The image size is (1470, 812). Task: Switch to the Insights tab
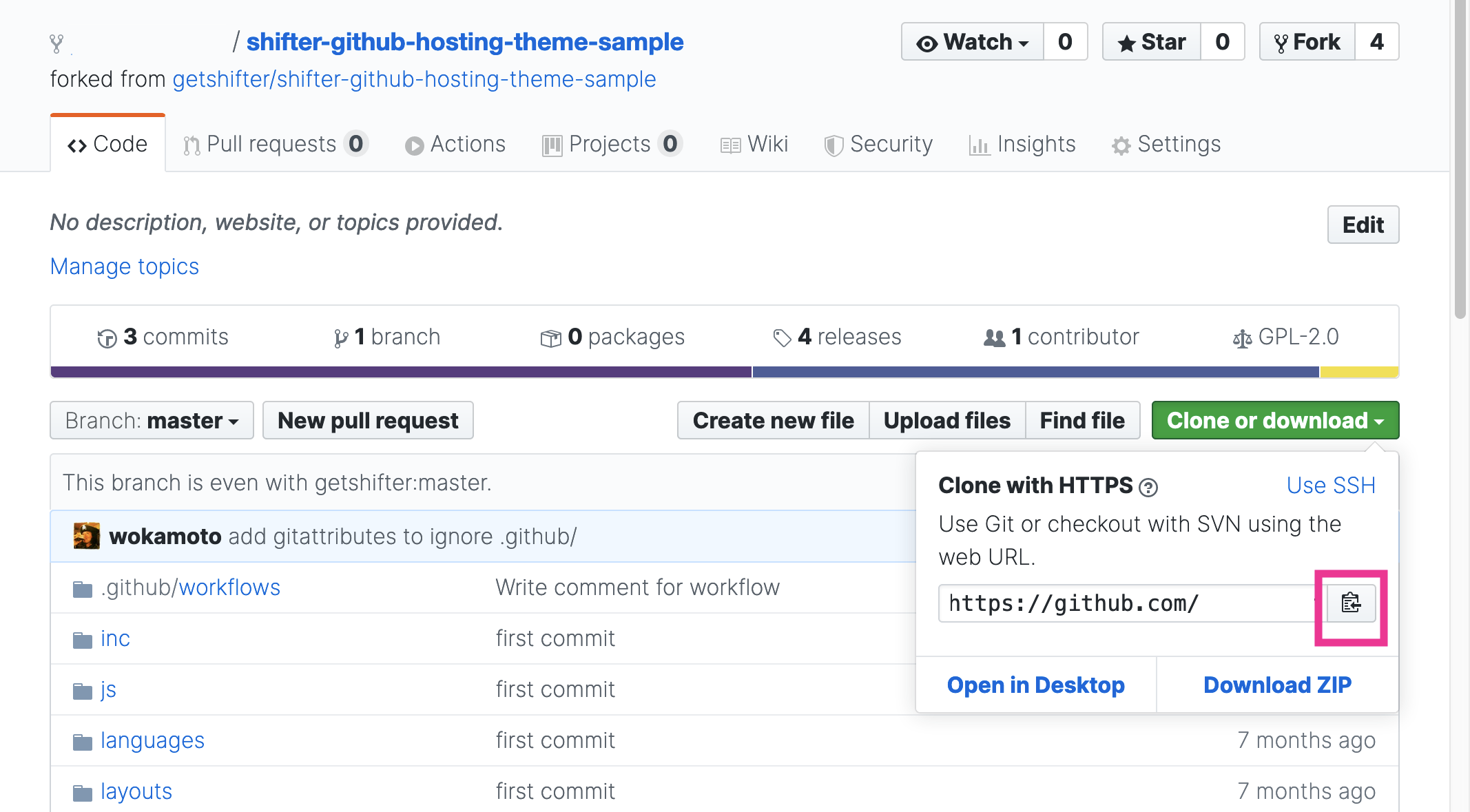click(1022, 144)
